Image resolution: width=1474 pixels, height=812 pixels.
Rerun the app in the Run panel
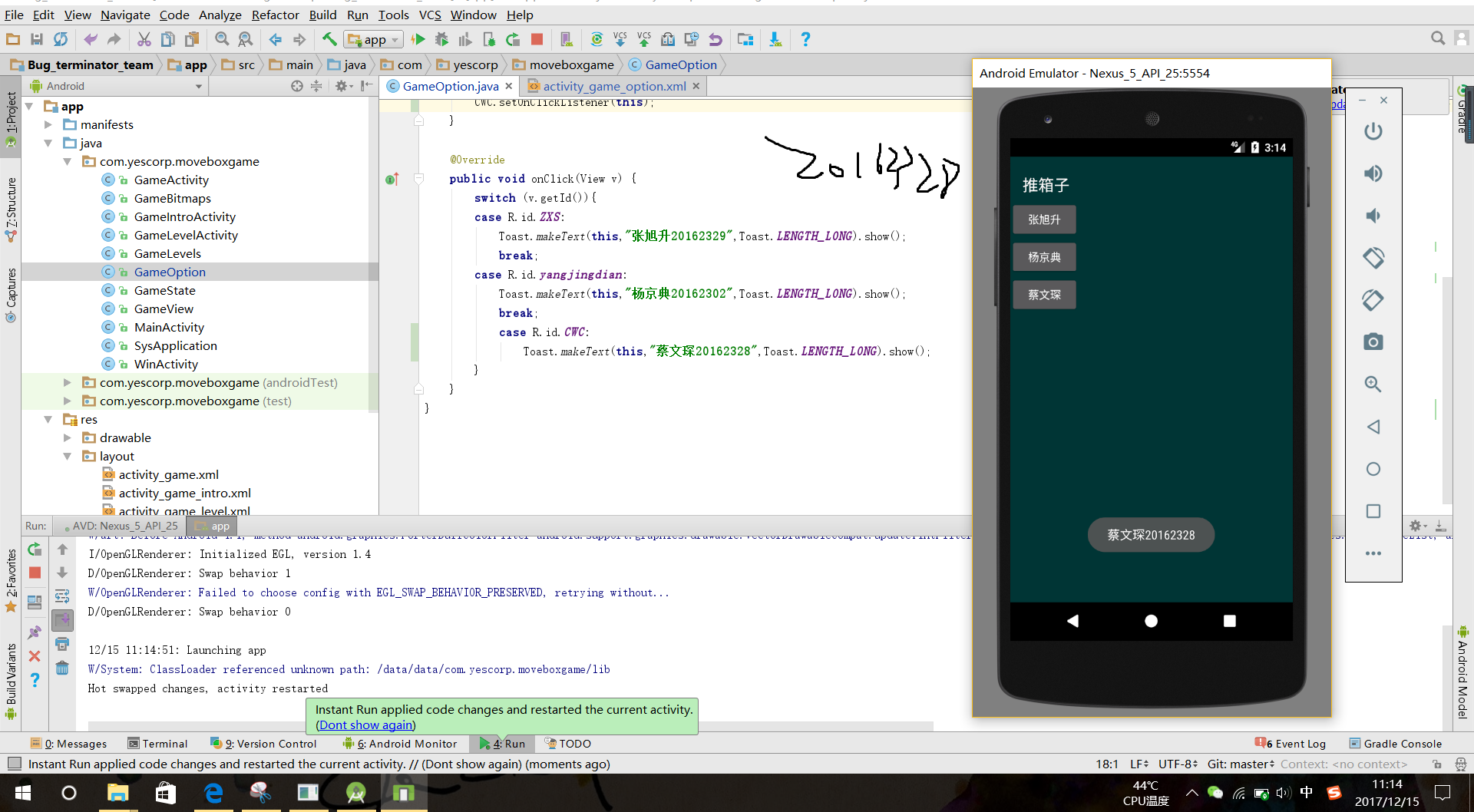(x=35, y=550)
